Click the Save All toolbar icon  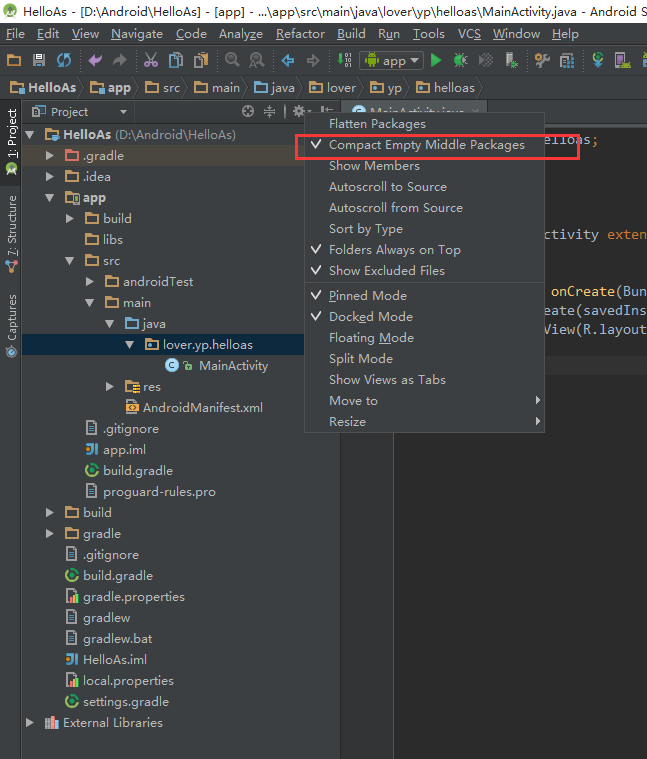coord(39,61)
